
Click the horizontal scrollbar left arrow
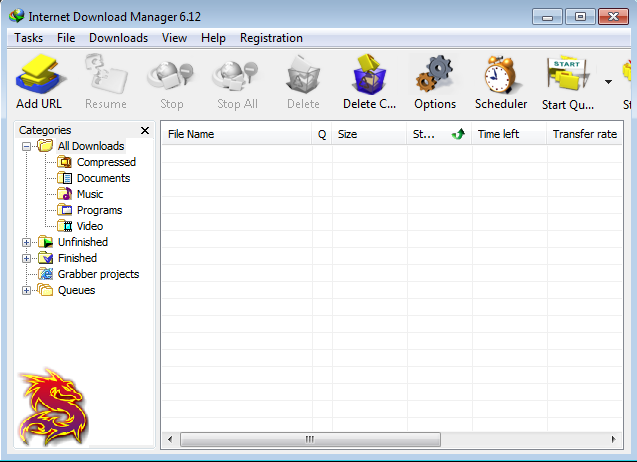[x=170, y=439]
